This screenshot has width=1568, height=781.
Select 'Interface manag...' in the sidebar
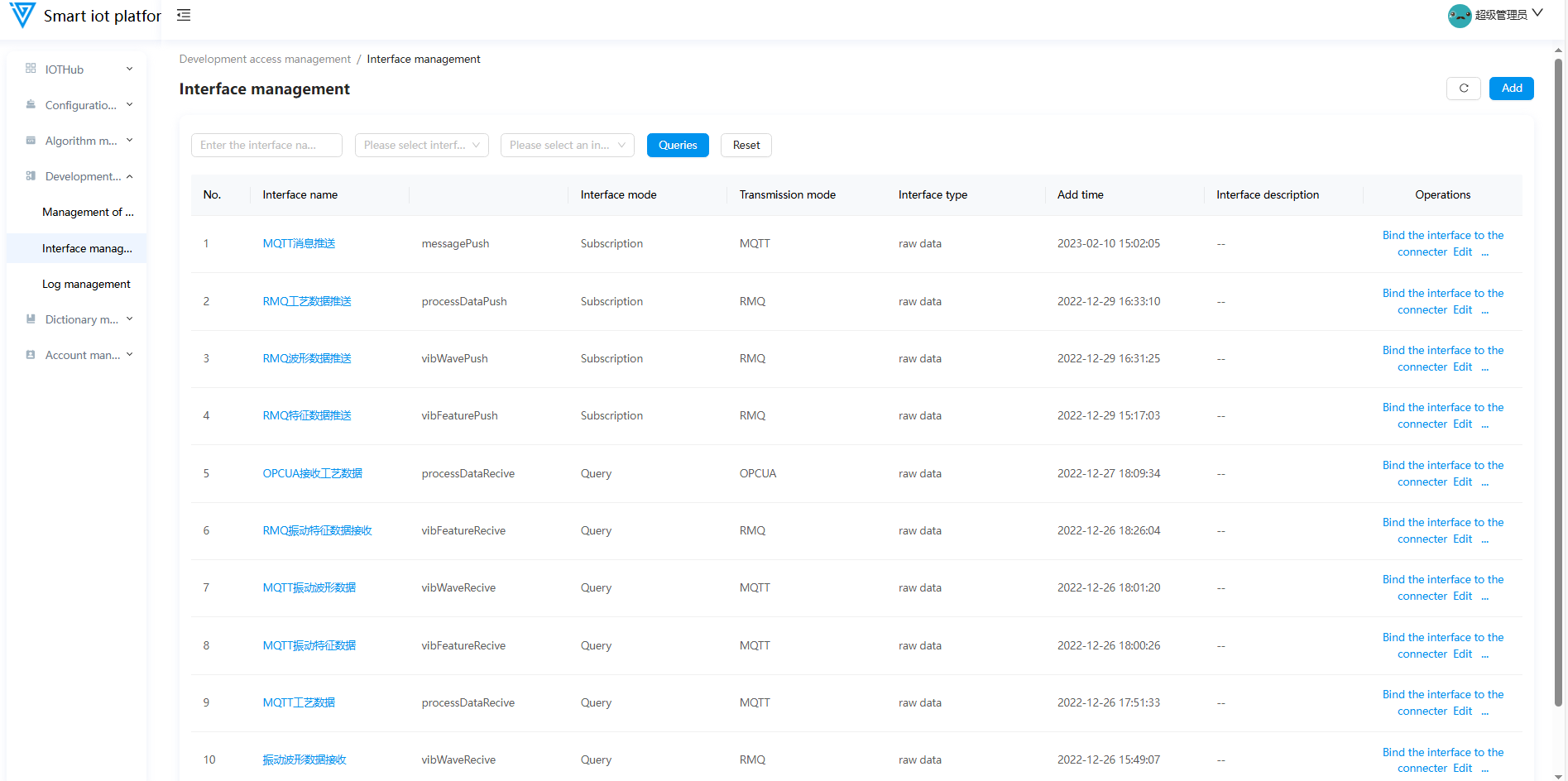pyautogui.click(x=77, y=248)
